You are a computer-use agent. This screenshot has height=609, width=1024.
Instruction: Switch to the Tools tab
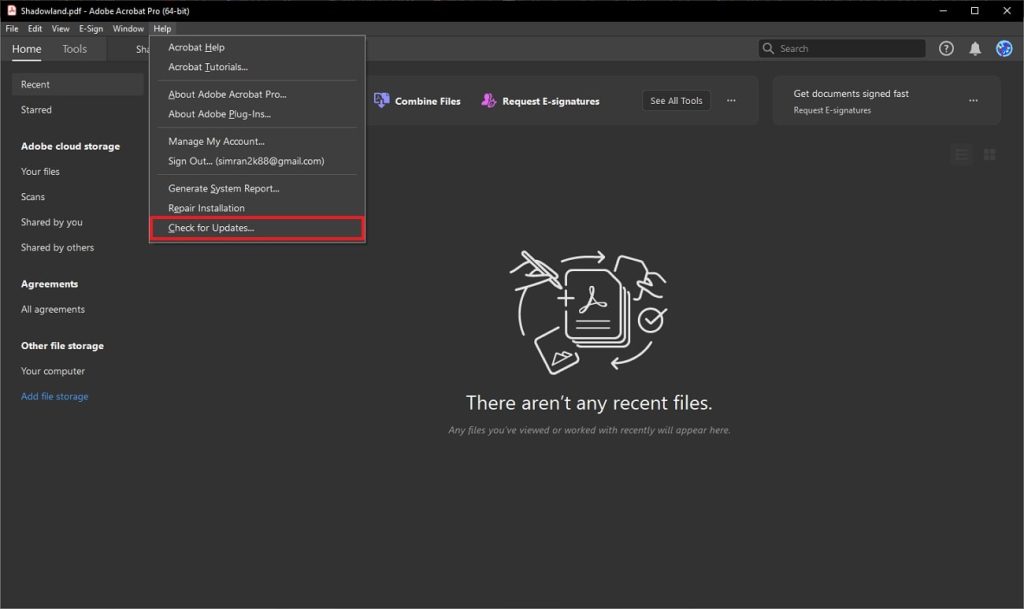[x=74, y=49]
